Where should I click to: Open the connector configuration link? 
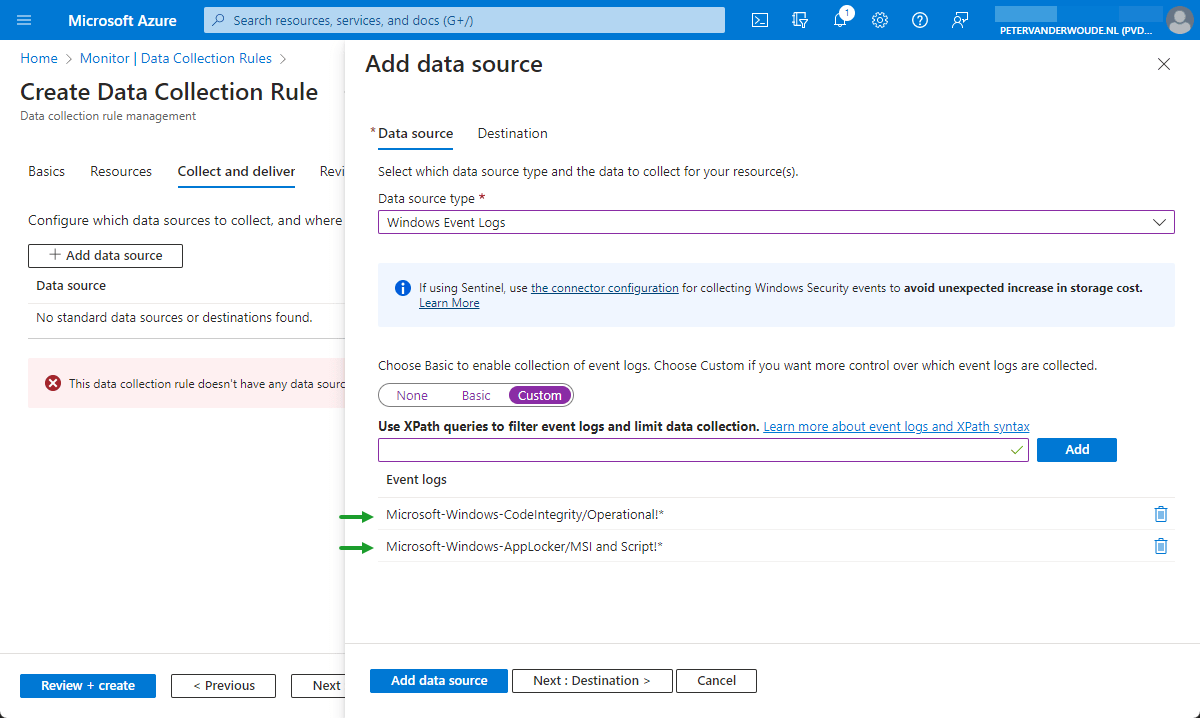point(604,287)
